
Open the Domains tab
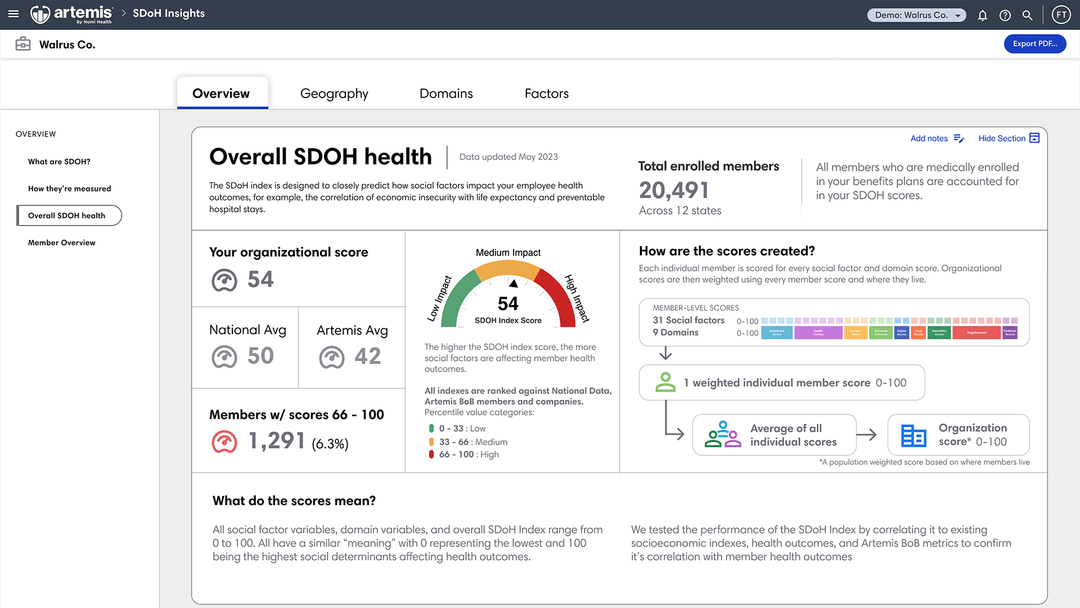pos(446,93)
